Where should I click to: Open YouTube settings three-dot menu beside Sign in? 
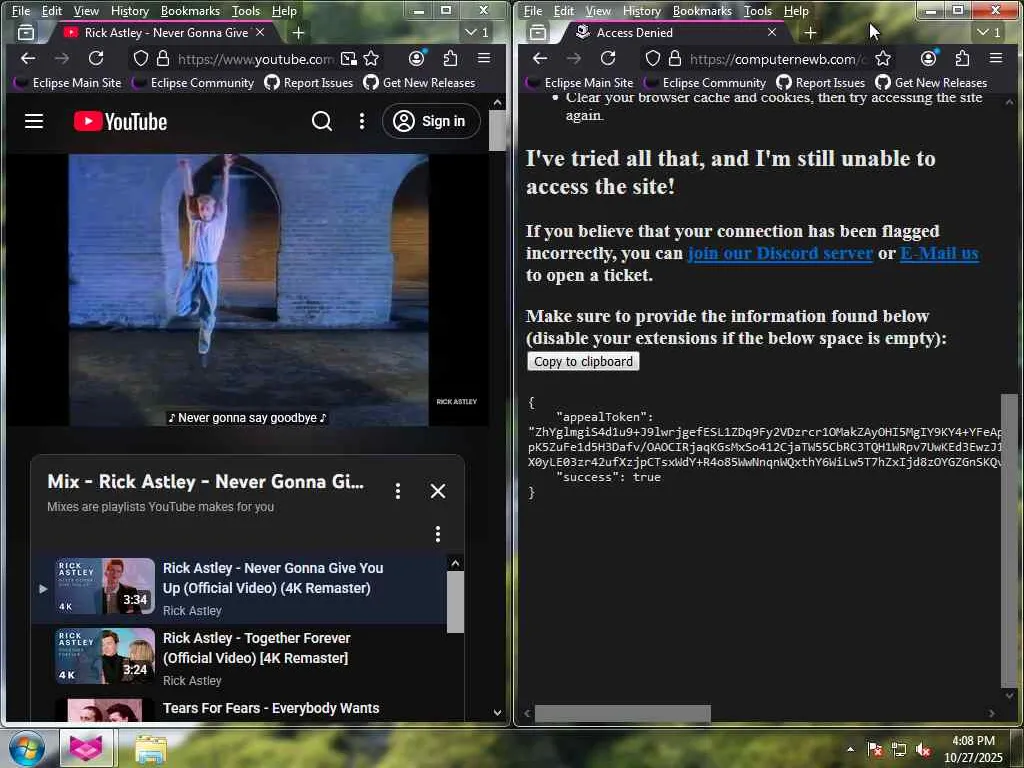pos(362,121)
